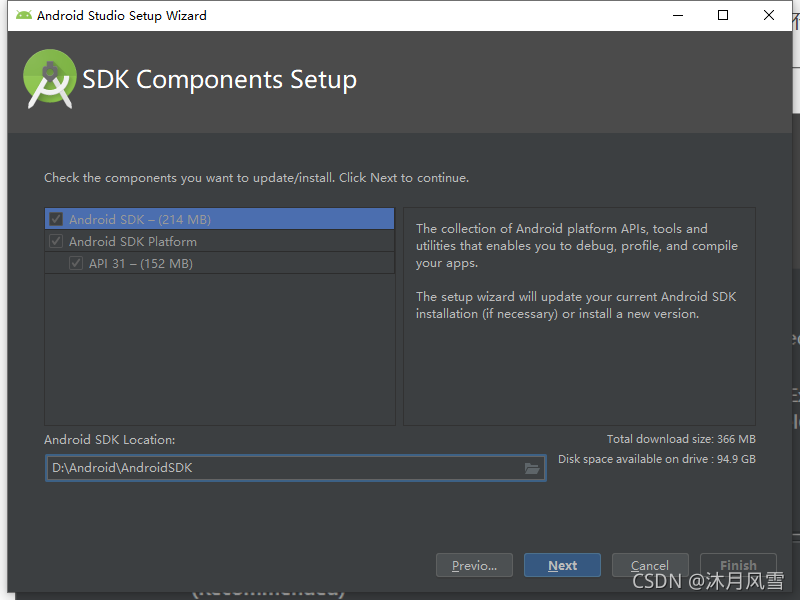
Task: Click the Cancel button
Action: (650, 565)
